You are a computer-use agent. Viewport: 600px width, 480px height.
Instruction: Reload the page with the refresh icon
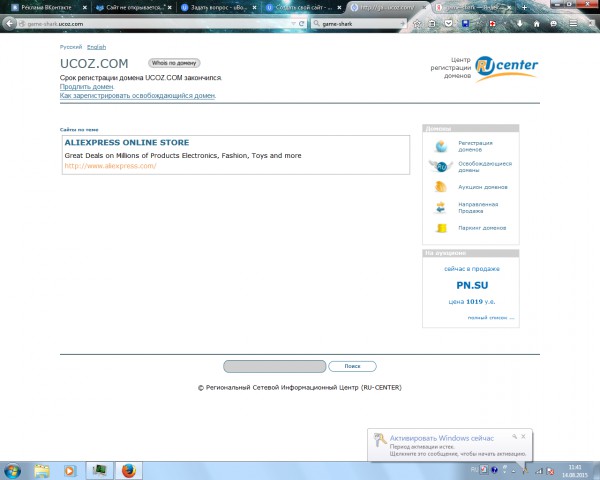302,24
